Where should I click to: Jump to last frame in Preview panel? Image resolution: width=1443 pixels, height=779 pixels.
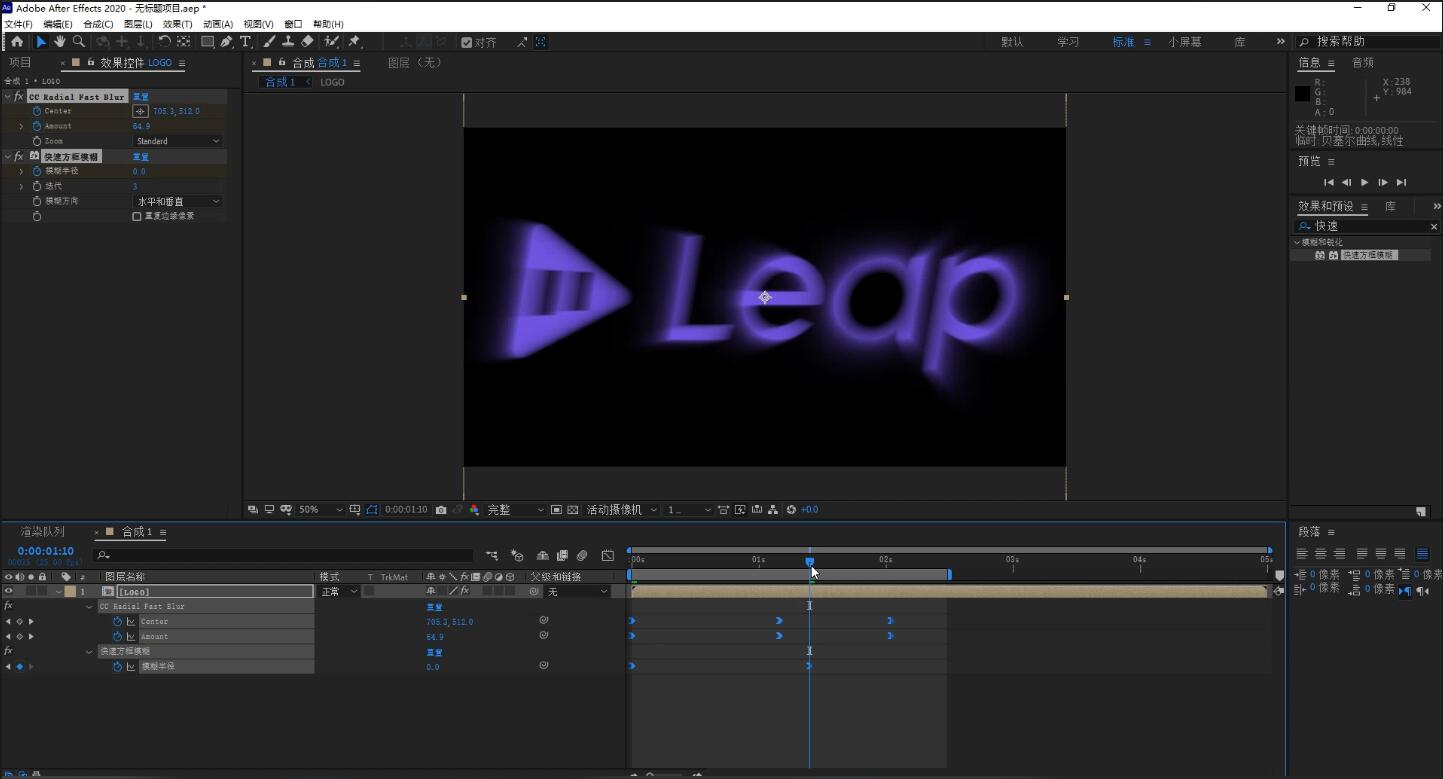tap(1401, 182)
